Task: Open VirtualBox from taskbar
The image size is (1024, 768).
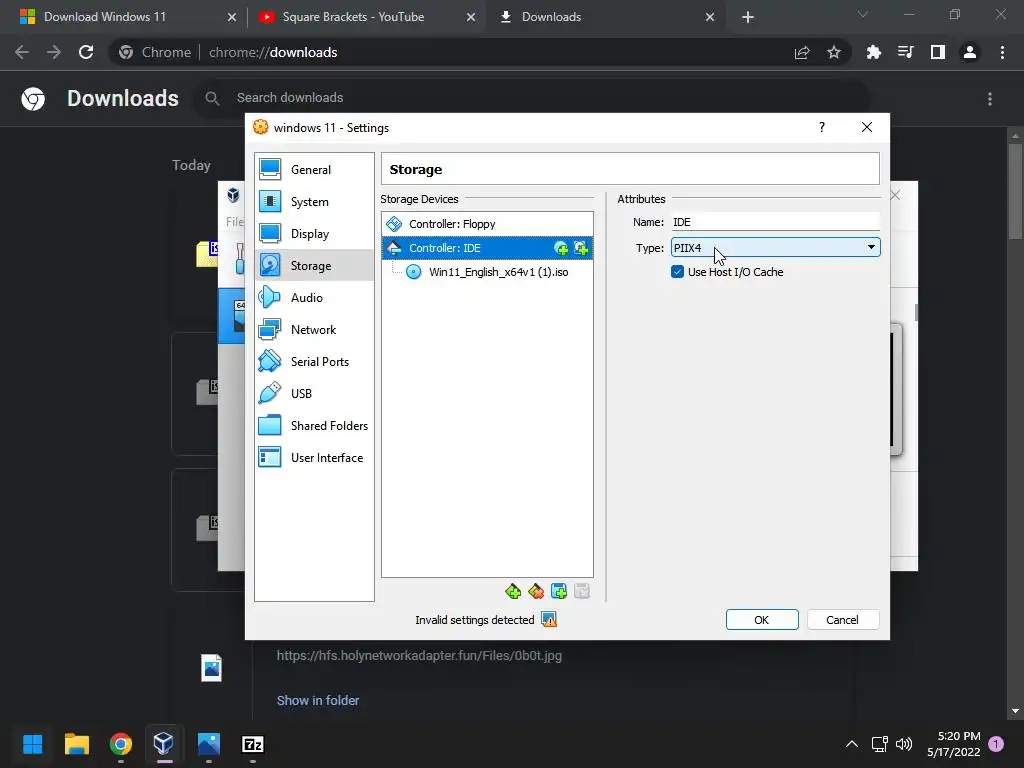Action: pyautogui.click(x=163, y=744)
